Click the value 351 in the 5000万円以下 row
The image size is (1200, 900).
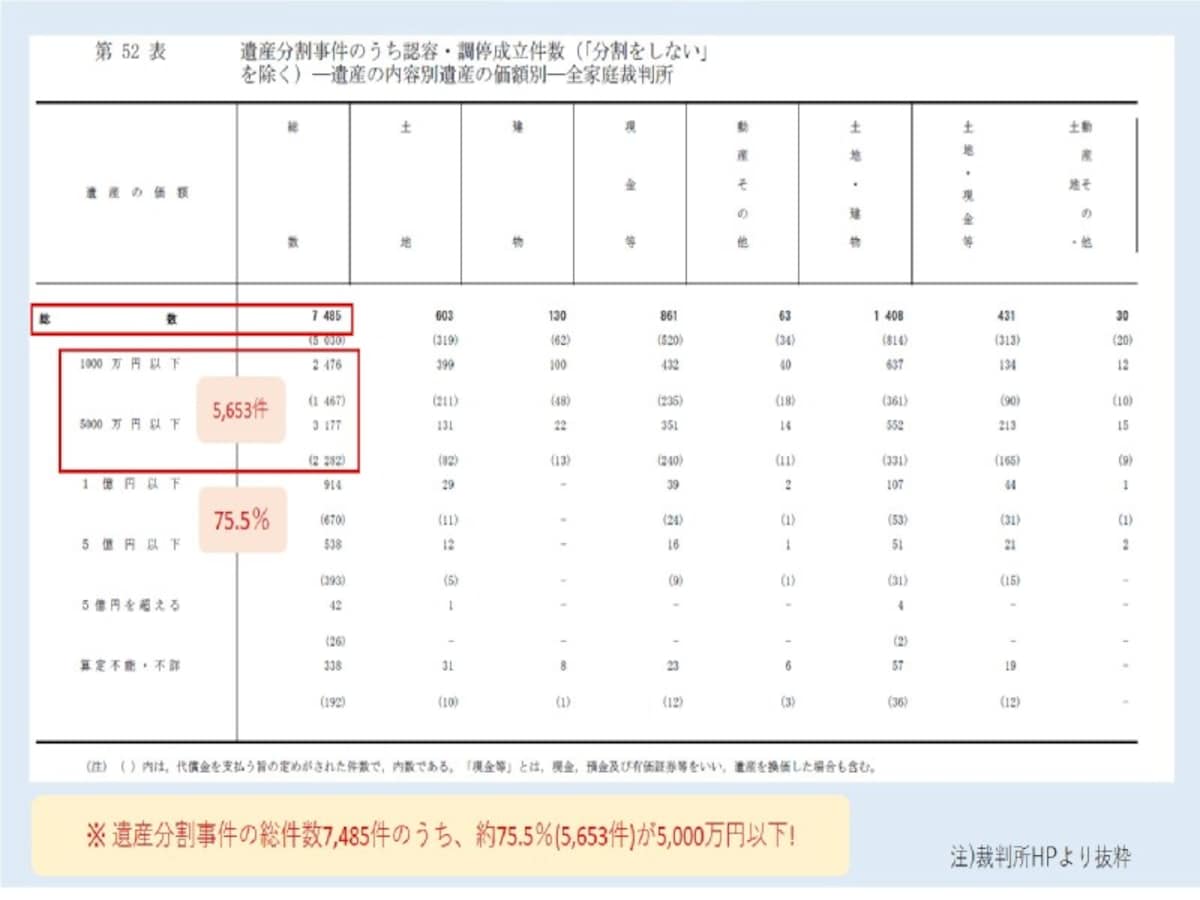tap(669, 426)
